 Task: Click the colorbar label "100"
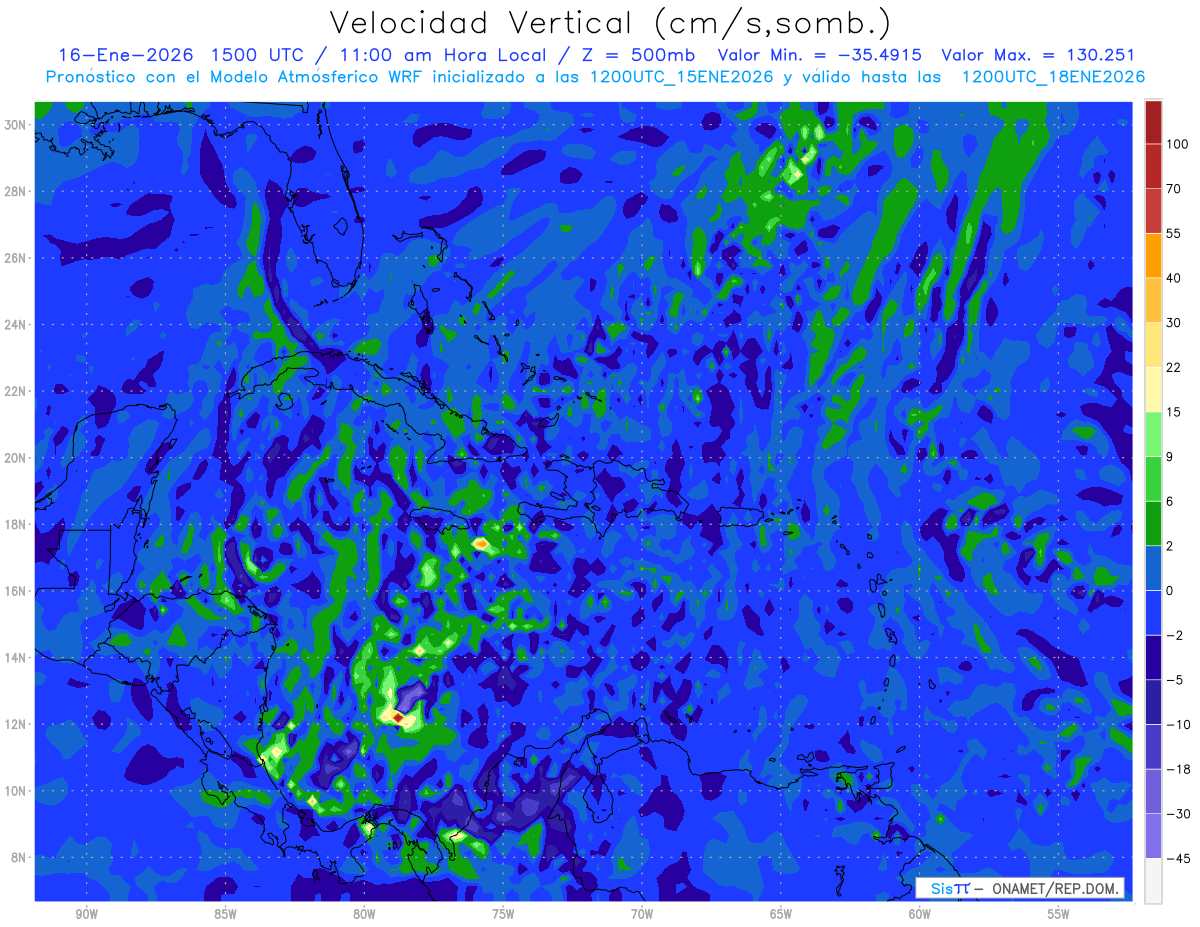click(1177, 144)
